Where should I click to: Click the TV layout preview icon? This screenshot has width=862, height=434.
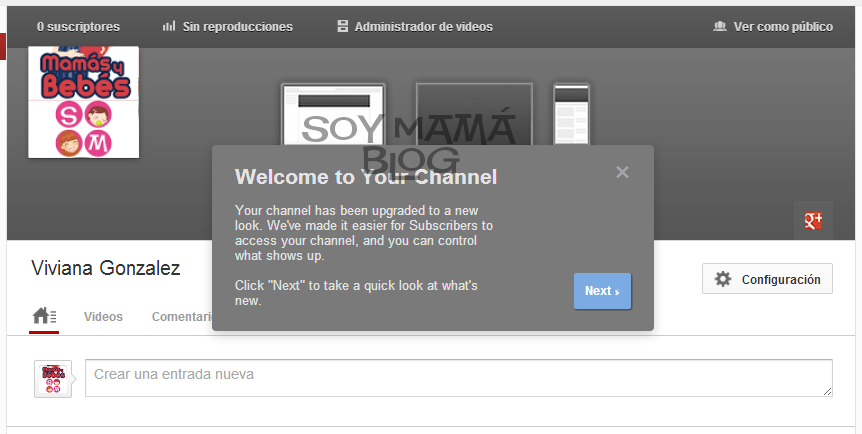tap(474, 114)
